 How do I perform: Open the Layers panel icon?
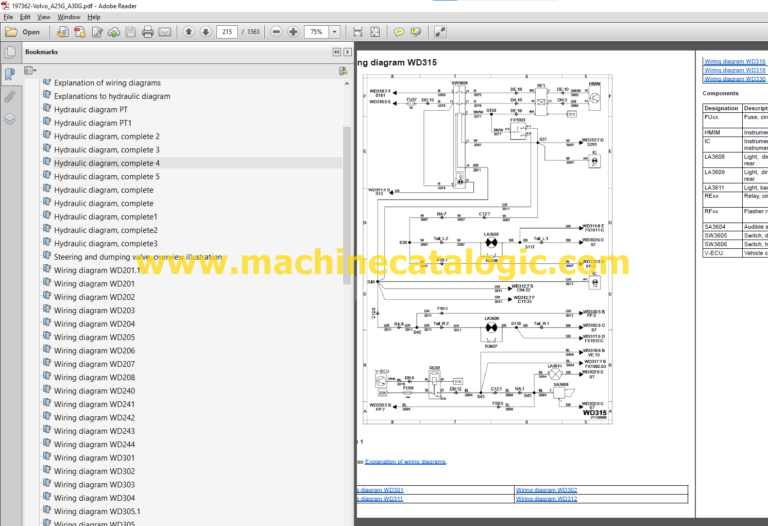click(10, 119)
